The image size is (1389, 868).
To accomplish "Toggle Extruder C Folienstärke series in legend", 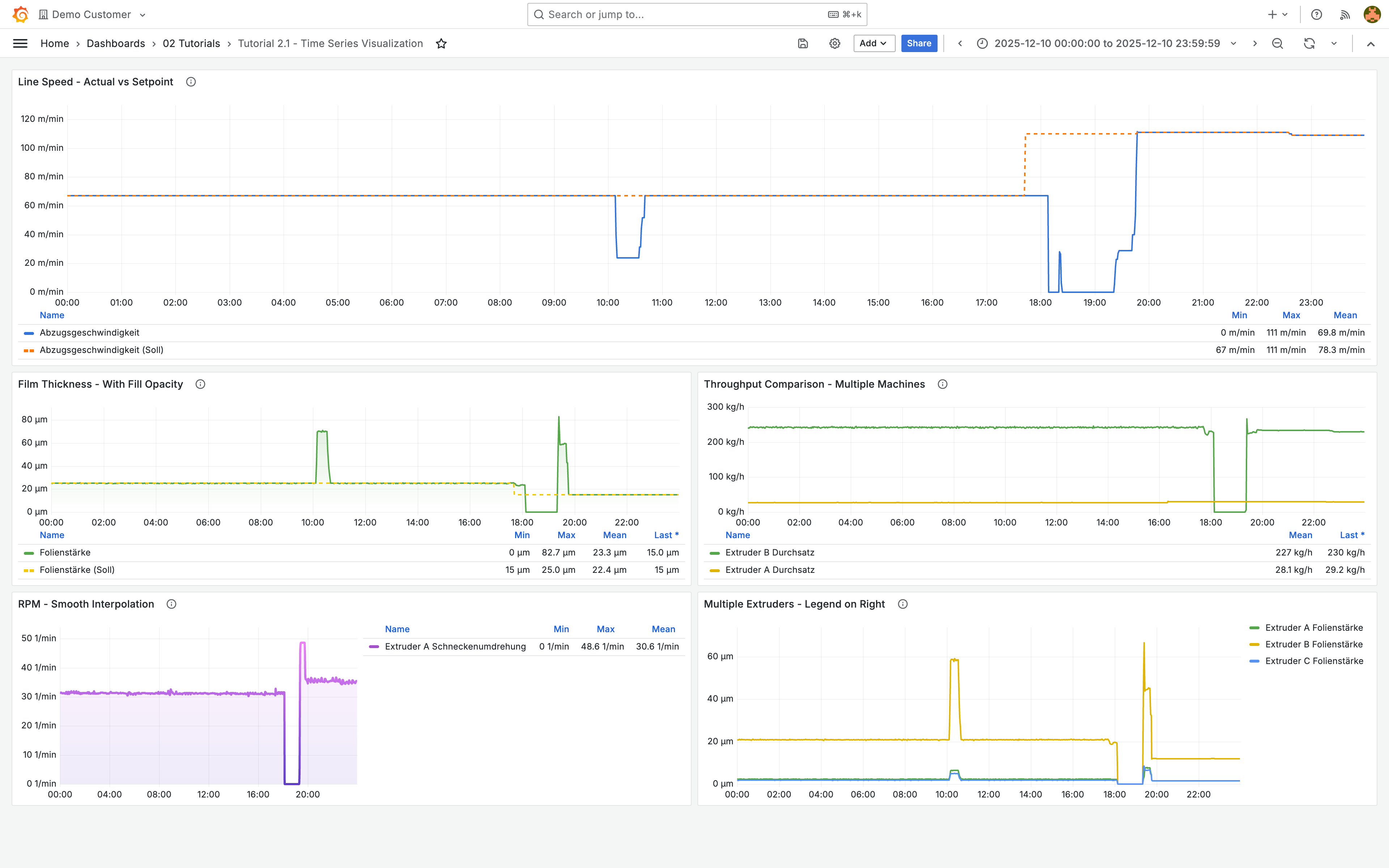I will tap(1314, 661).
